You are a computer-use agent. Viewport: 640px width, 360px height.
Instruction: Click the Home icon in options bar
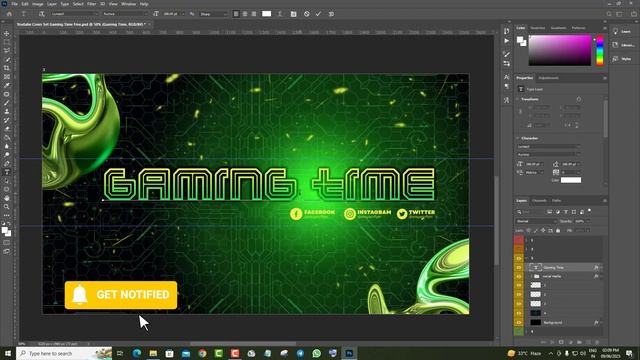pos(9,14)
